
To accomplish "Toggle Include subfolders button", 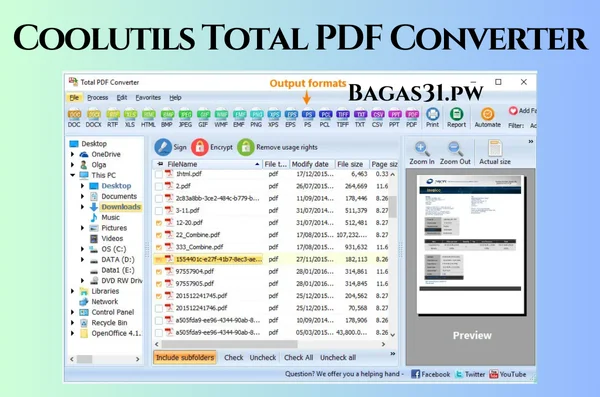I will click(x=185, y=358).
